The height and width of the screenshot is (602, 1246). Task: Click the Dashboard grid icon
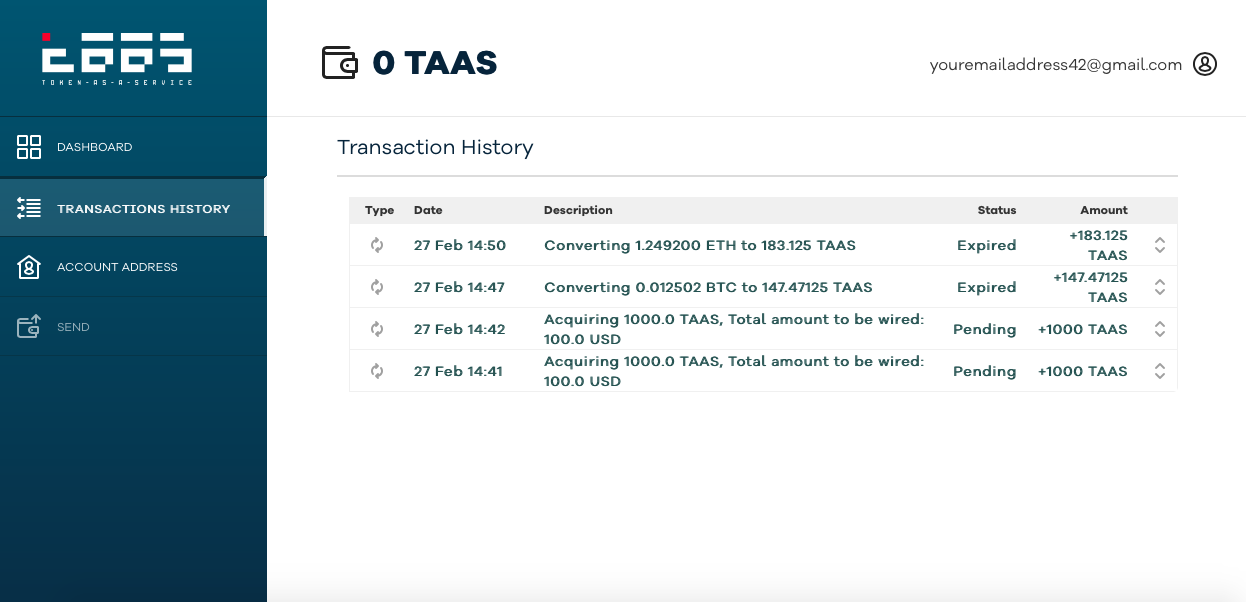[29, 147]
